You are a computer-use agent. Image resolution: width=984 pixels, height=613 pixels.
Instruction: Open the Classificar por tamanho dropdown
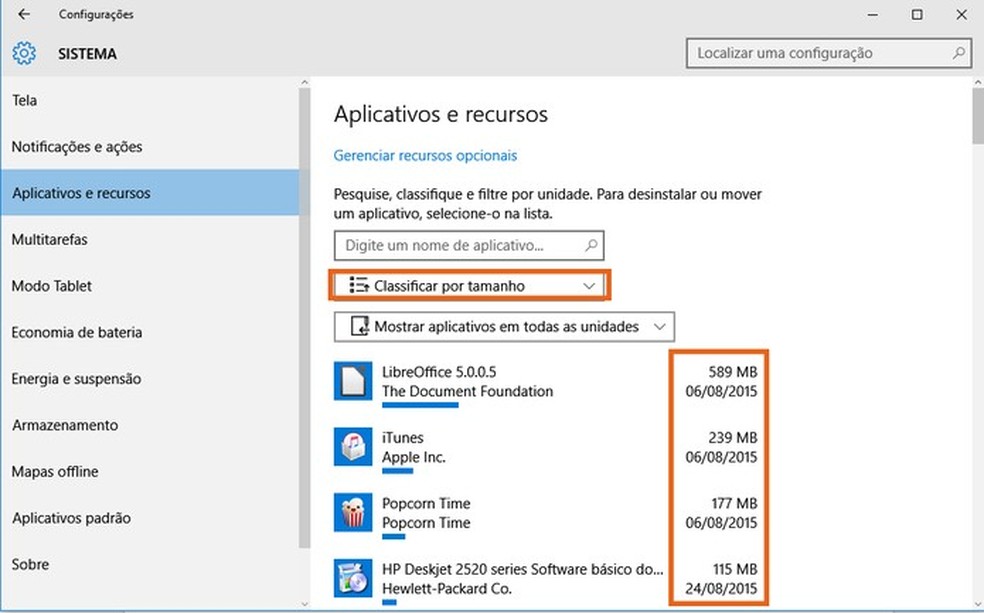[469, 286]
